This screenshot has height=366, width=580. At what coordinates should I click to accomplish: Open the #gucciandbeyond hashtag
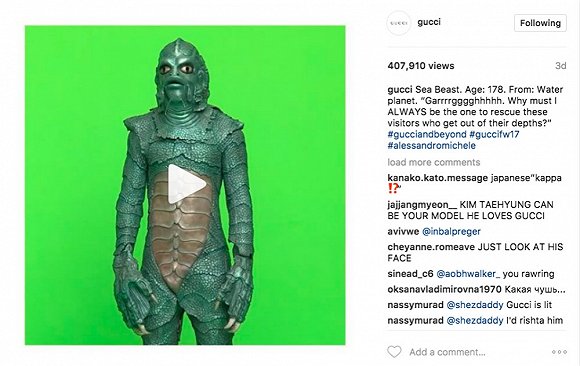point(427,134)
